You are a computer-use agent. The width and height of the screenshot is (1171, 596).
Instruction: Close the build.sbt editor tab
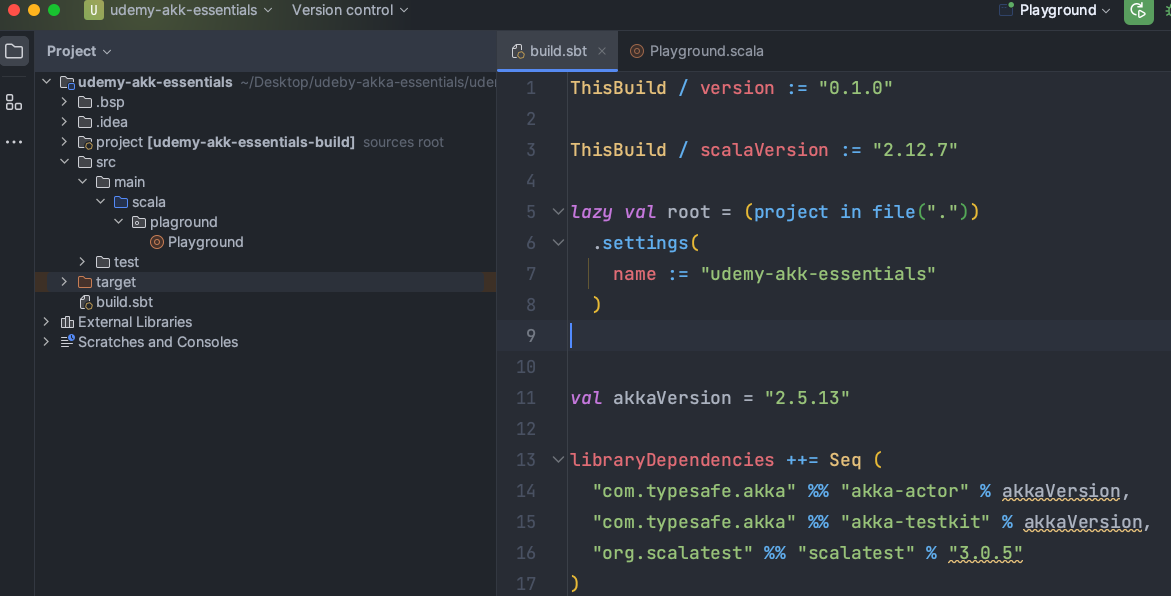coord(602,52)
